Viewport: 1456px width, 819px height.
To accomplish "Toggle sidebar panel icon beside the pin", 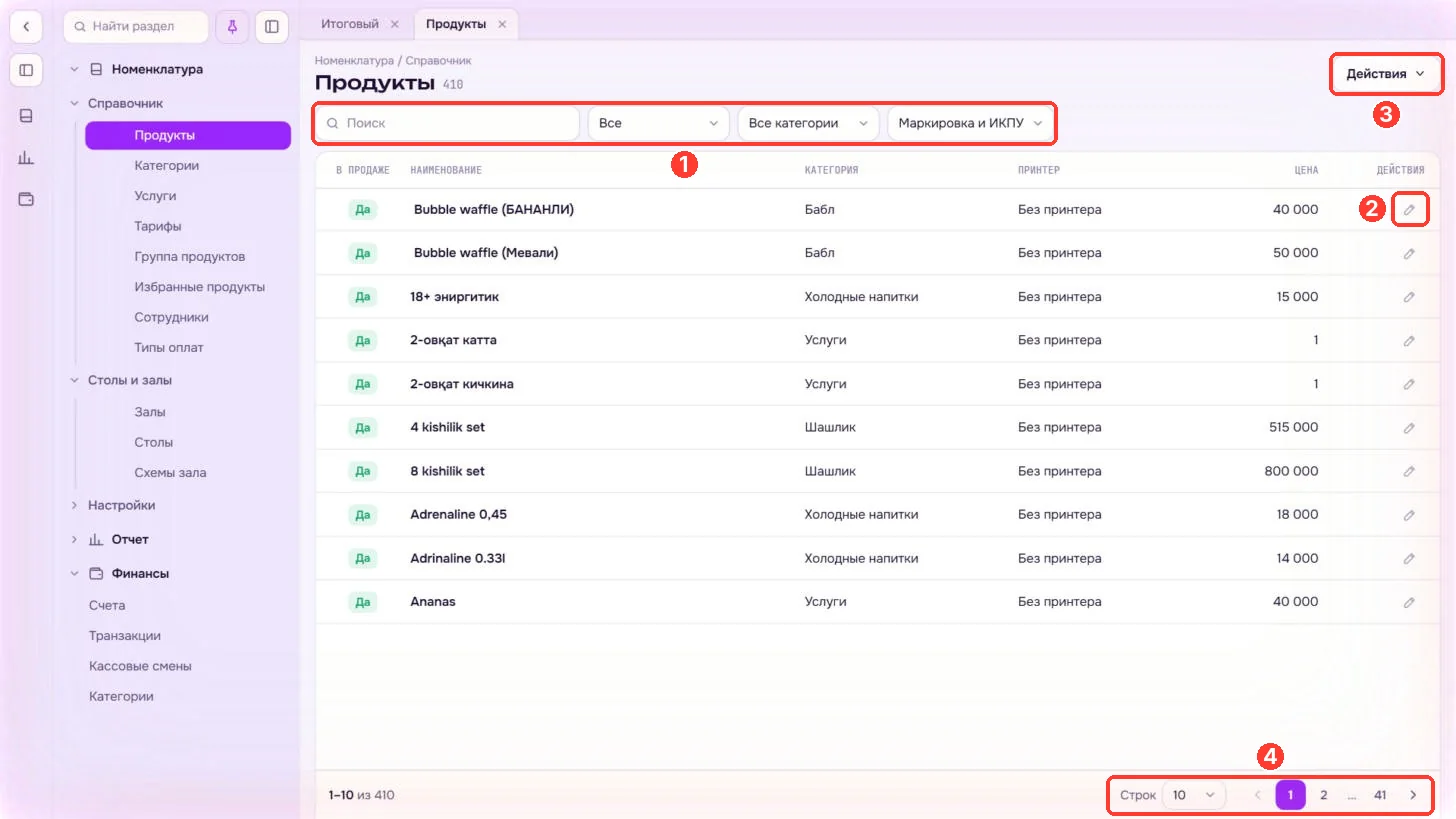I will [x=272, y=27].
